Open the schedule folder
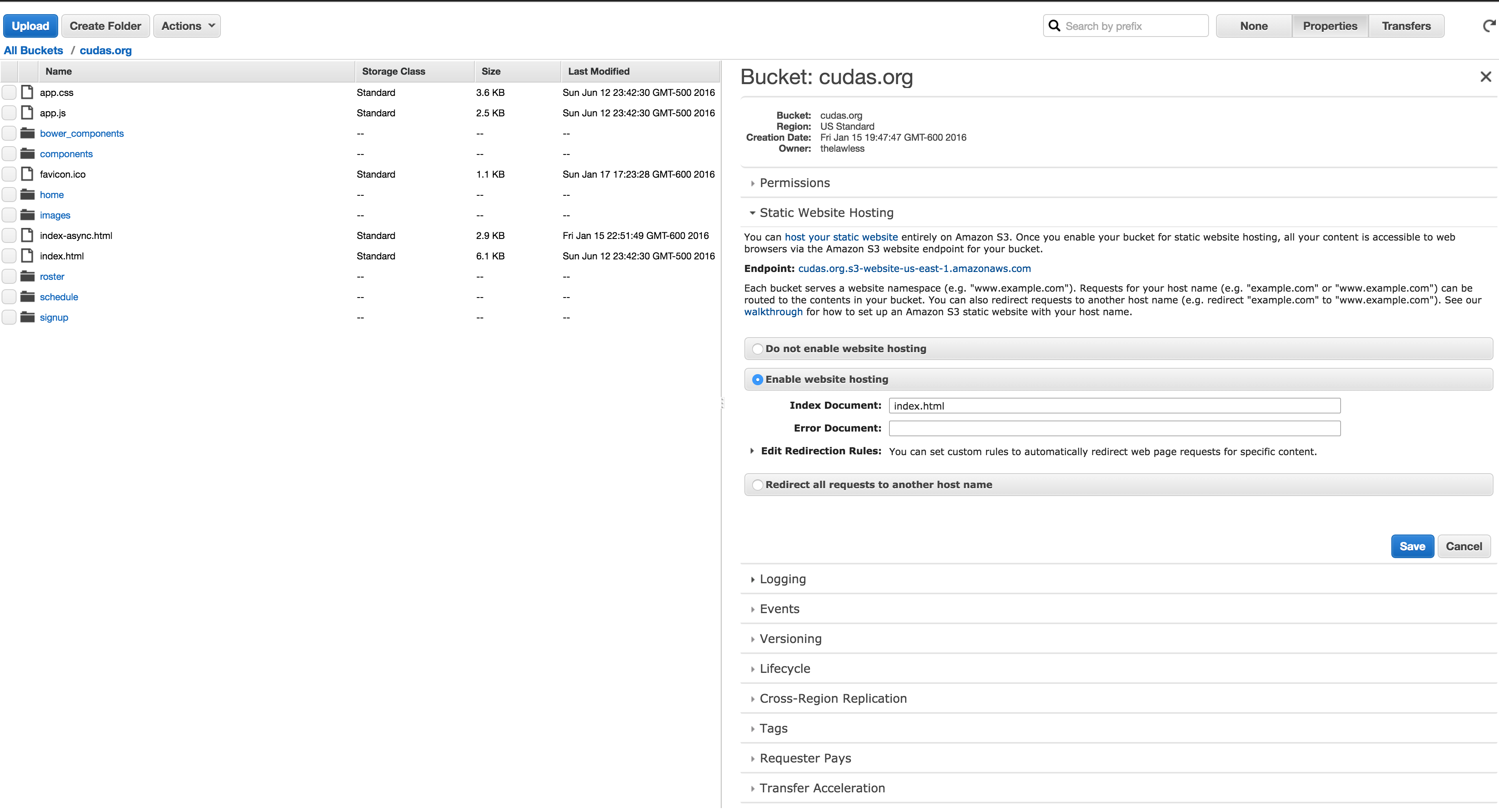This screenshot has width=1499, height=812. pos(59,297)
